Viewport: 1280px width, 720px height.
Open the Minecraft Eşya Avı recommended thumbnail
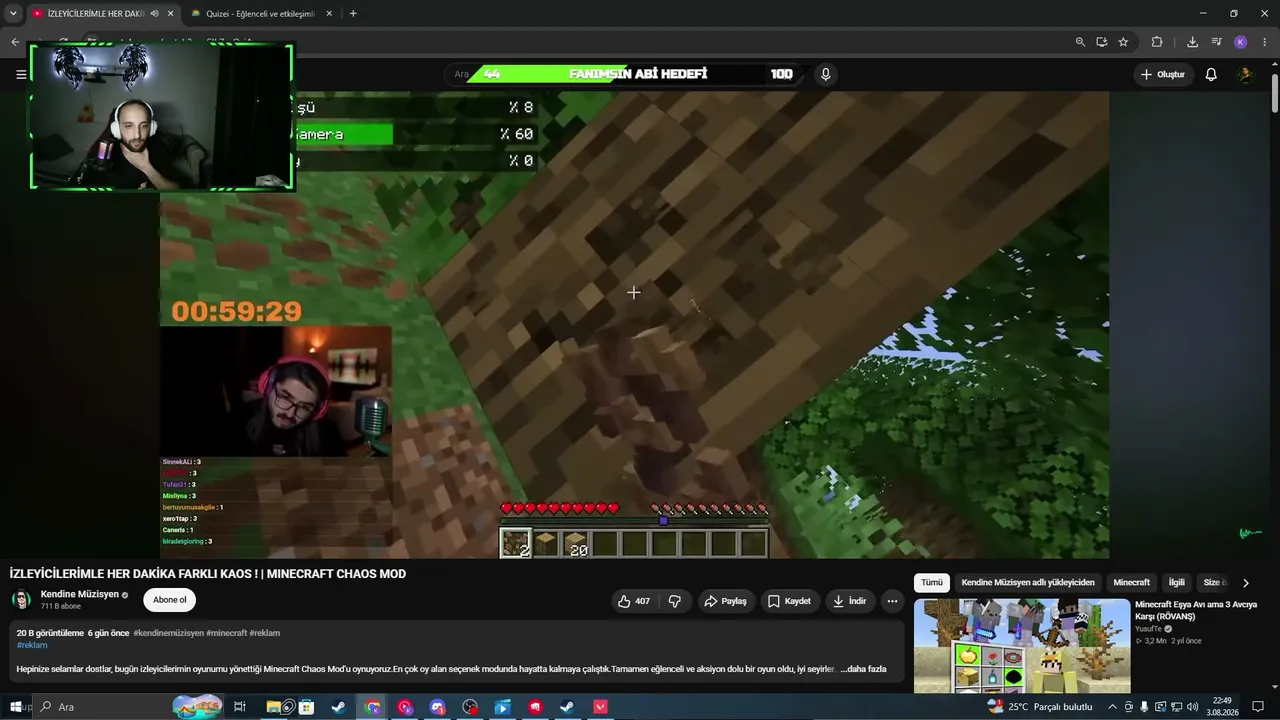1022,645
